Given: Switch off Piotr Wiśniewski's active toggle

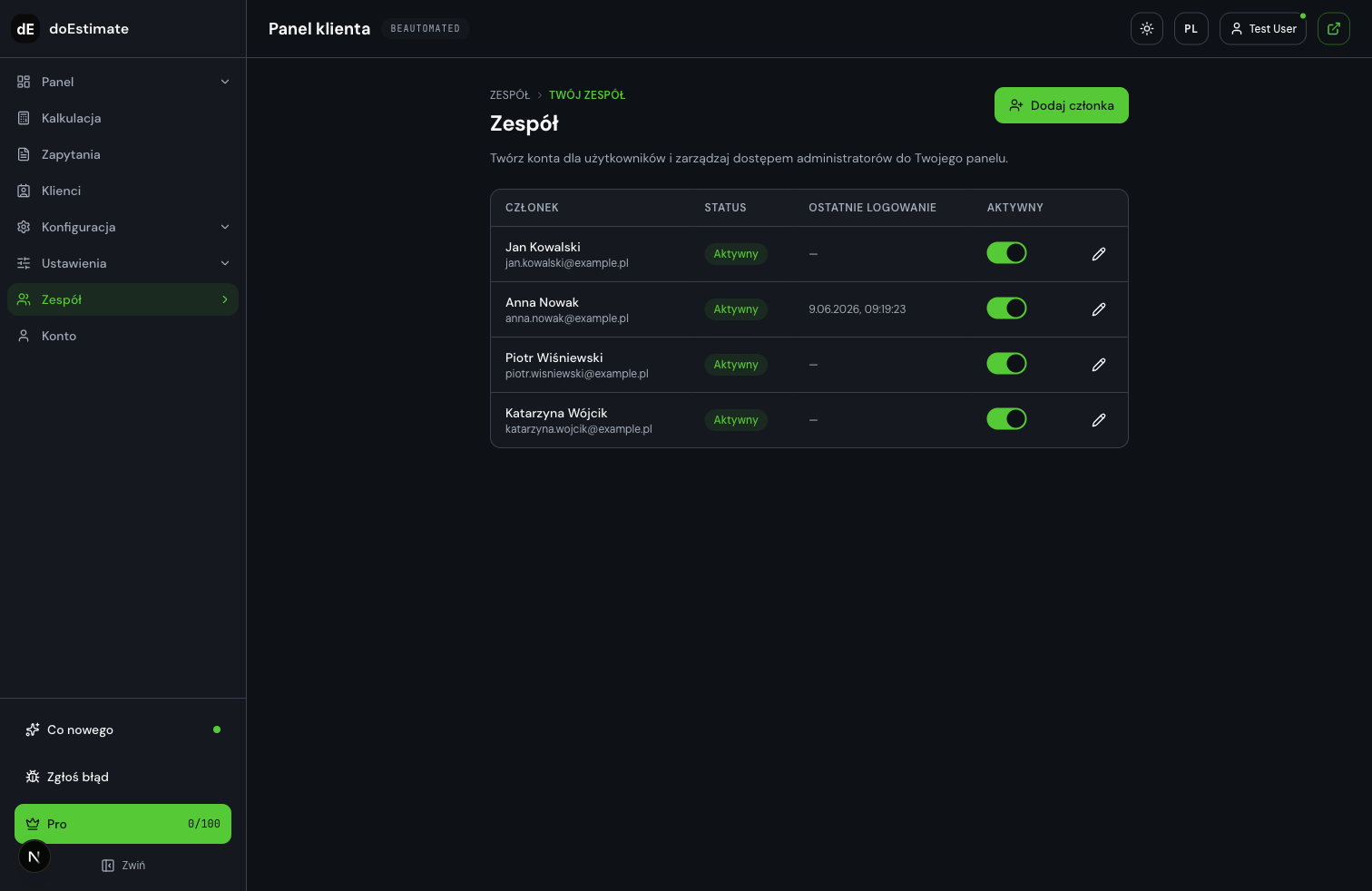Looking at the screenshot, I should click(x=1006, y=364).
